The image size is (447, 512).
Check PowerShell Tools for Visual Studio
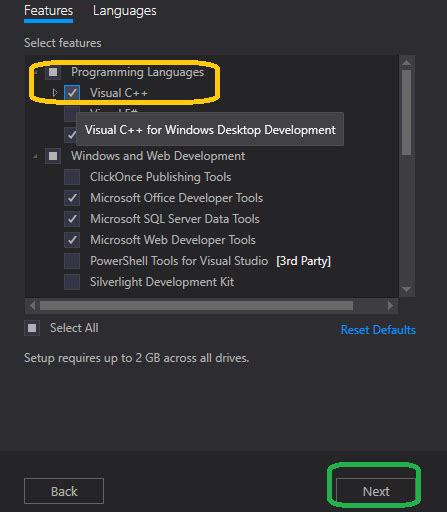point(72,261)
